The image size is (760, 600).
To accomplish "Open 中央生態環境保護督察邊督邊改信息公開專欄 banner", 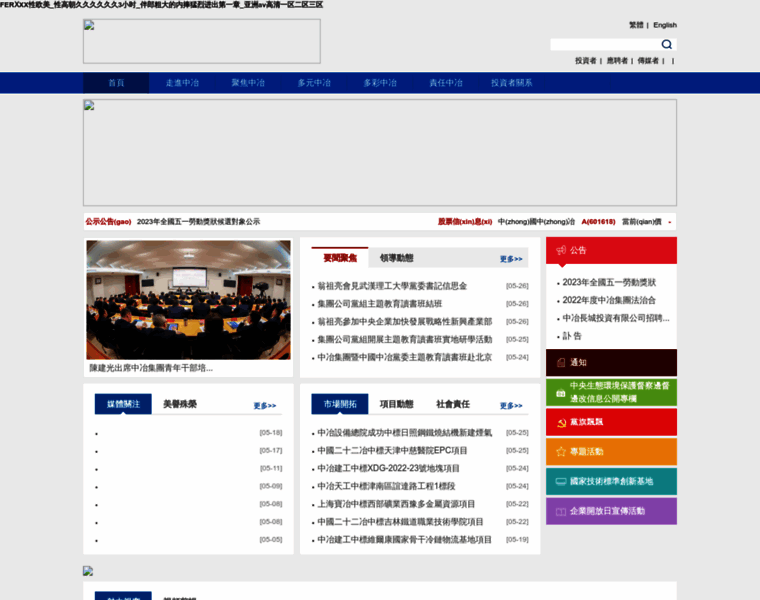I will [x=611, y=393].
